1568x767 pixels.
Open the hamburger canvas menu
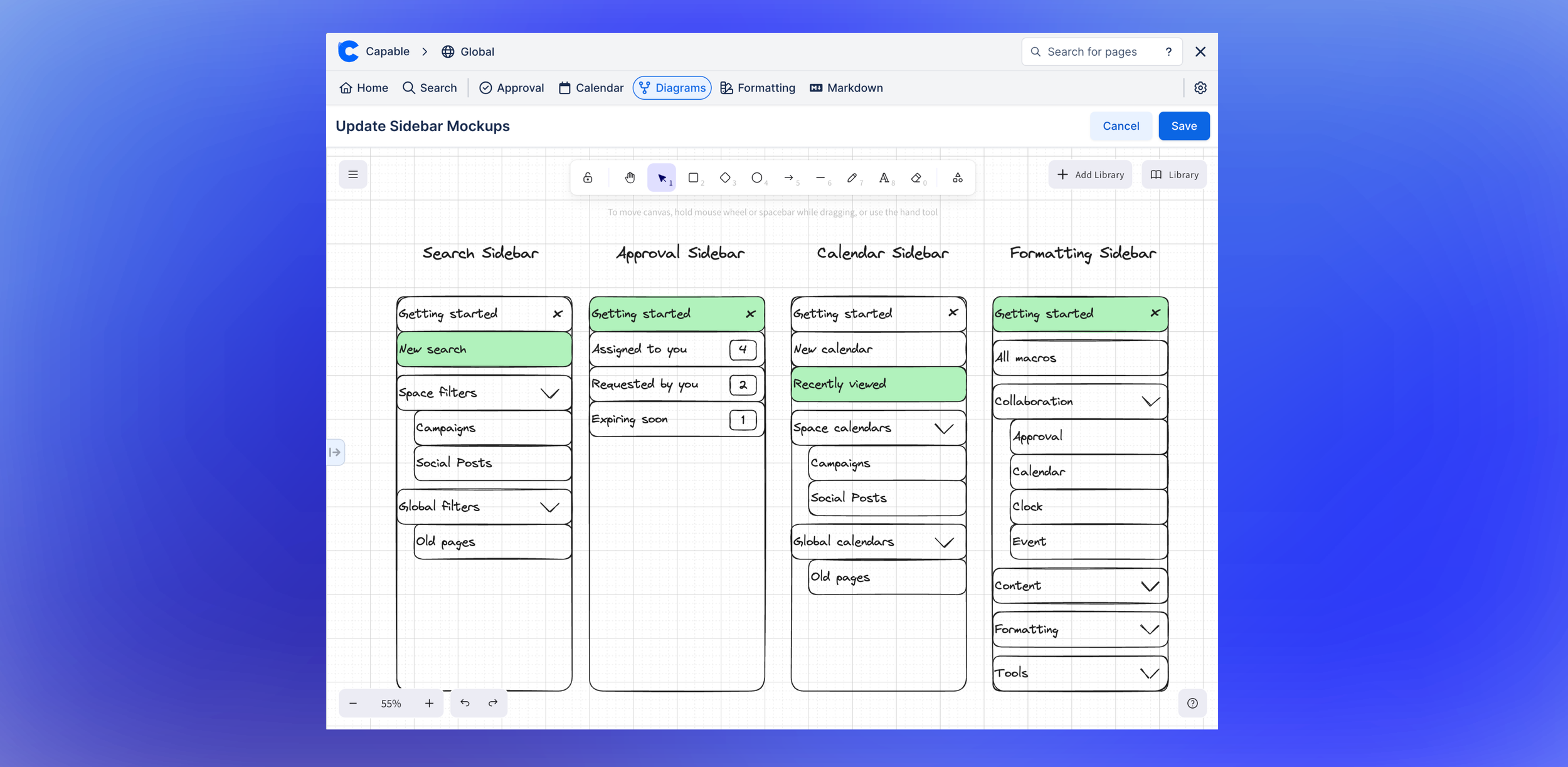click(353, 175)
